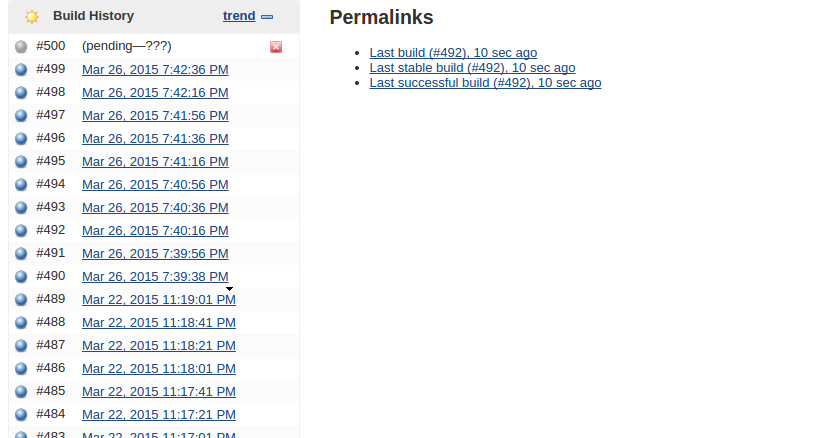Click the blue status ball for build #484
This screenshot has height=438, width=837.
[22, 415]
